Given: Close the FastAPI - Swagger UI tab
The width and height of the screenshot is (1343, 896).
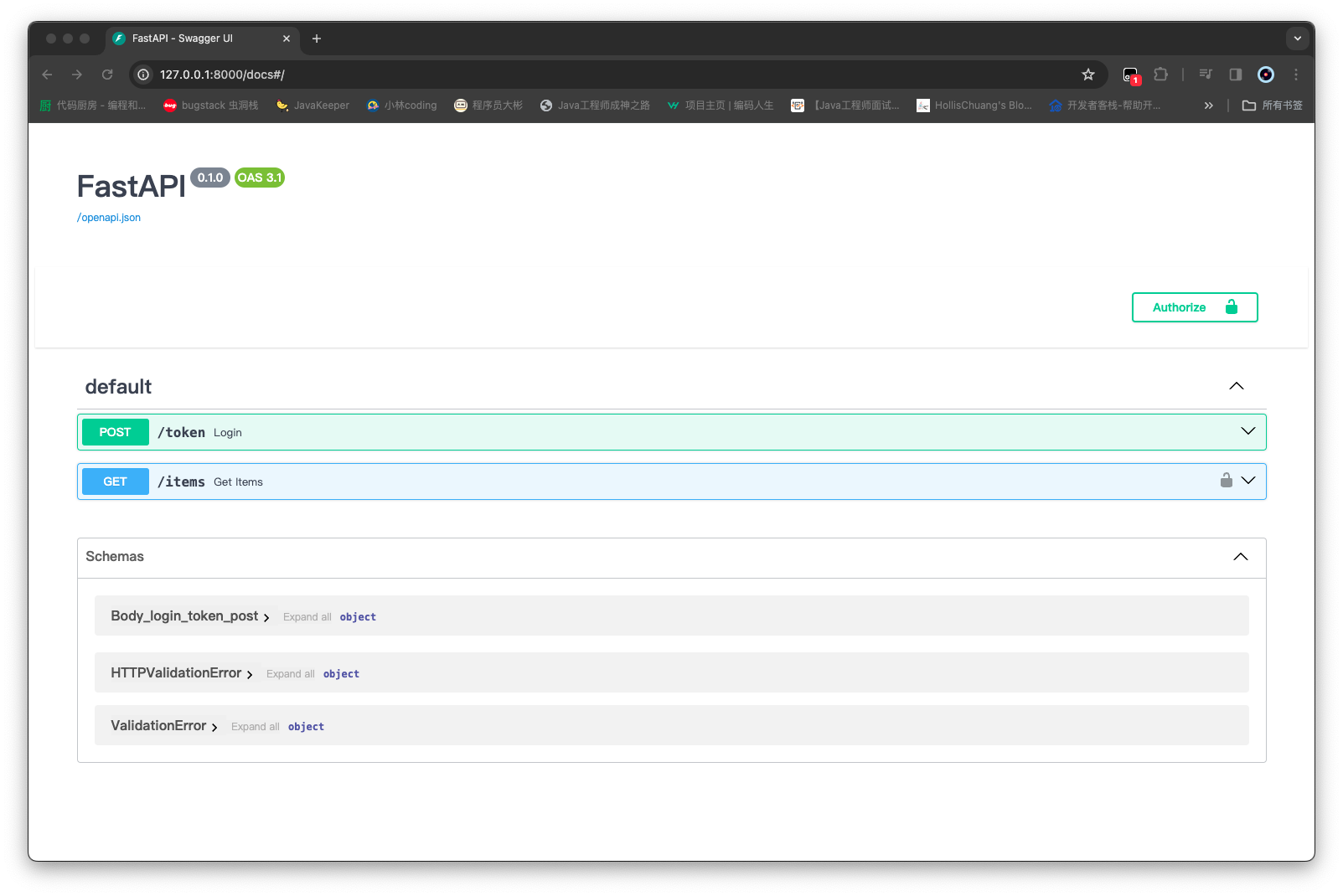Looking at the screenshot, I should point(287,39).
